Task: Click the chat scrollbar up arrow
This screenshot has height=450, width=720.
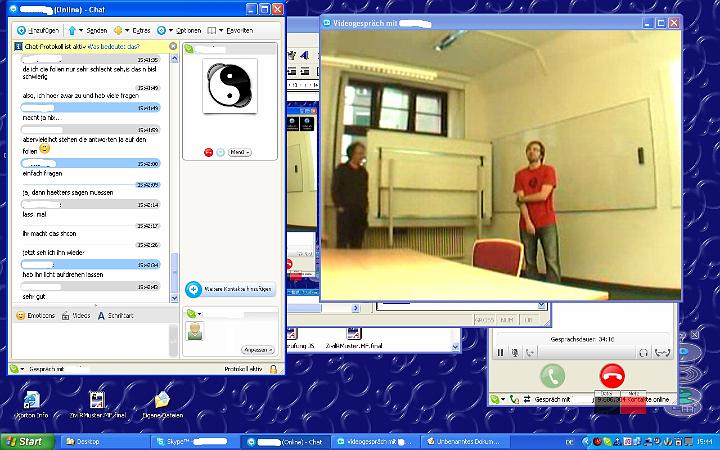Action: [x=174, y=58]
